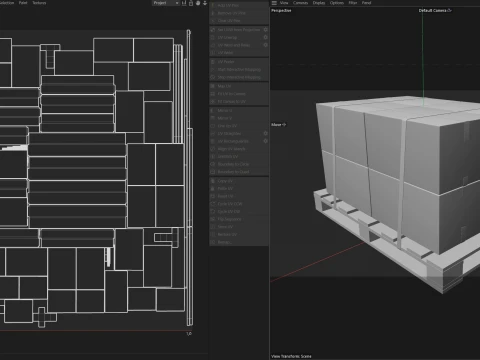480x360 pixels.
Task: Click the View Transform: Scene status text
Action: (x=291, y=356)
